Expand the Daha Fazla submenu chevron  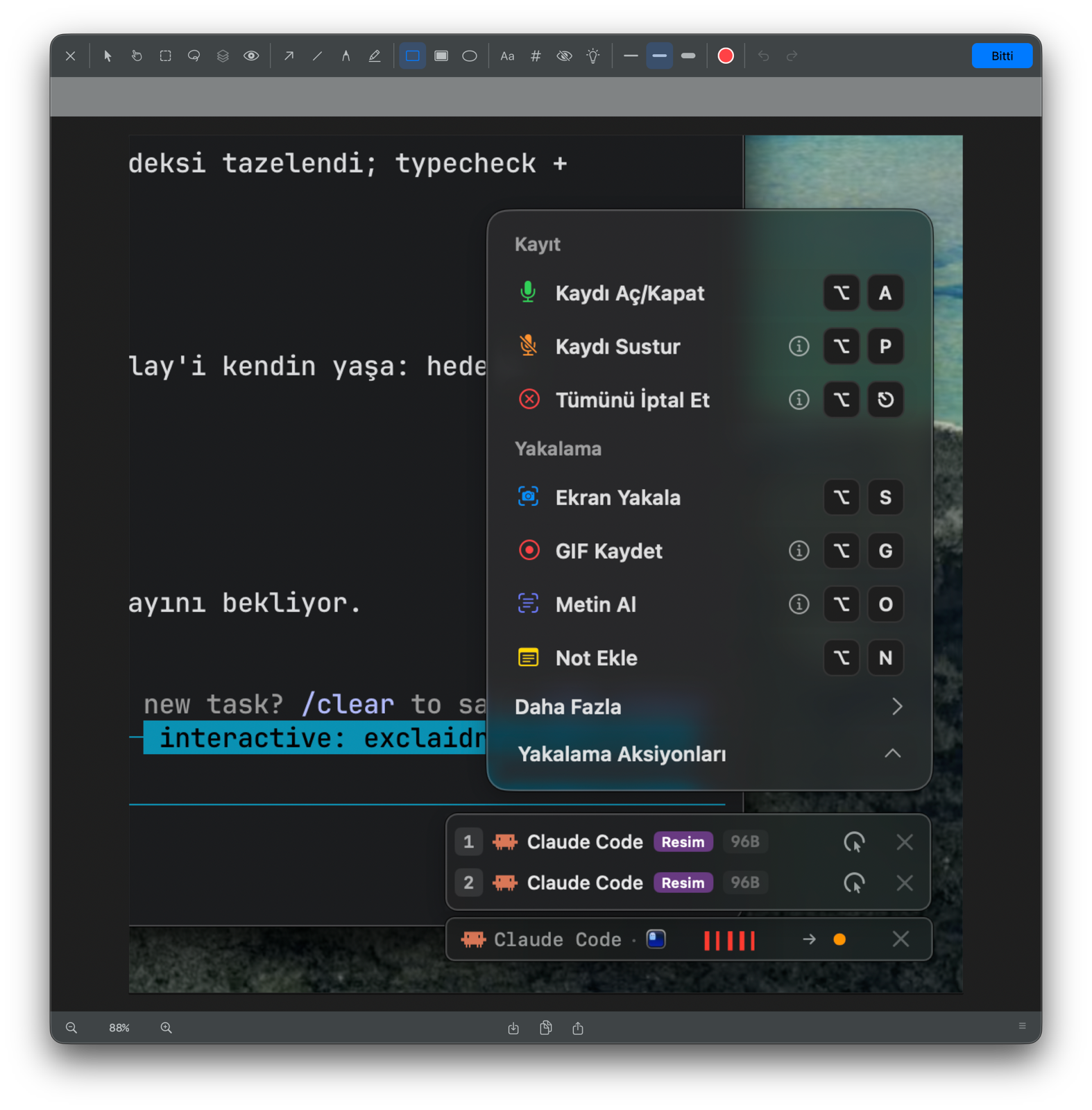pos(897,706)
